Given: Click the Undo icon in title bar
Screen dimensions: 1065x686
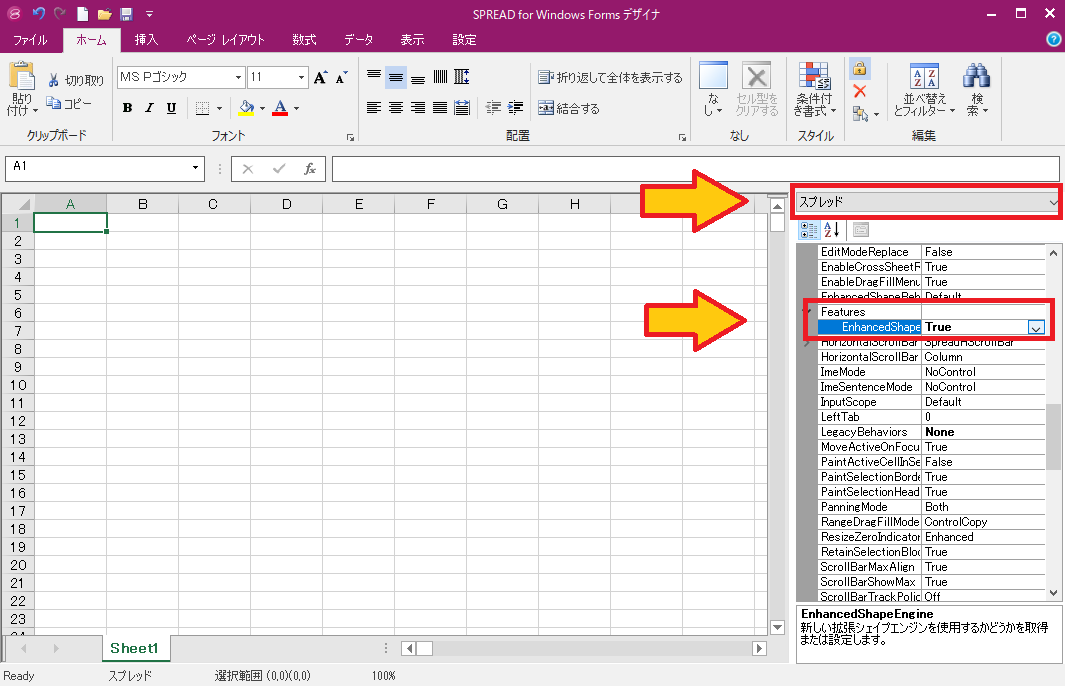Looking at the screenshot, I should tap(38, 13).
